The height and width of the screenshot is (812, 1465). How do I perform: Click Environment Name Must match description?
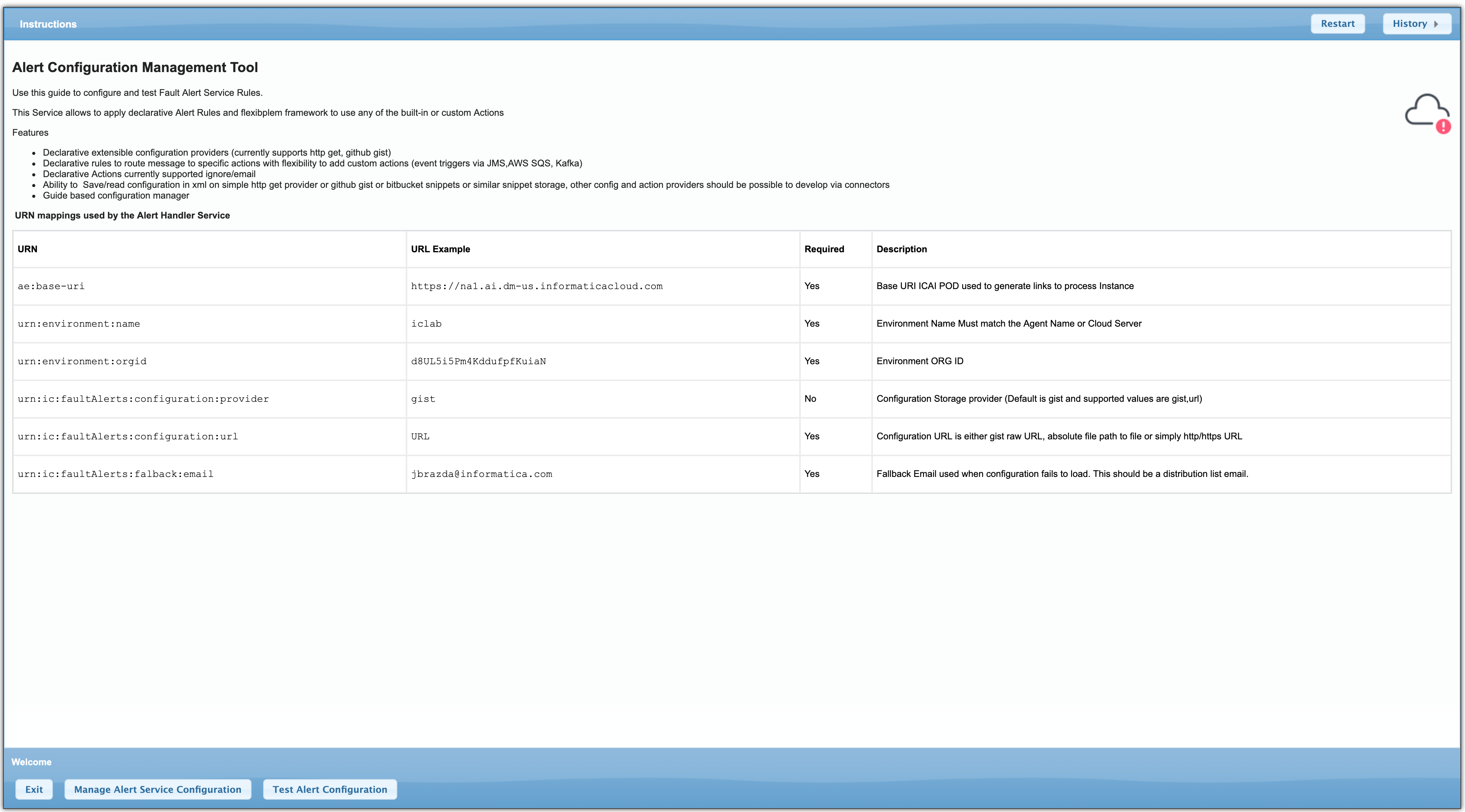point(1009,324)
